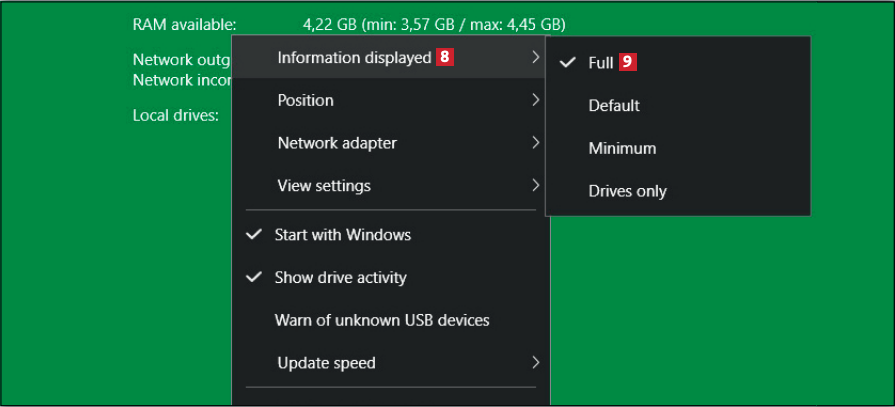Choose the Default information mode
Image resolution: width=895 pixels, height=407 pixels.
[x=613, y=105]
